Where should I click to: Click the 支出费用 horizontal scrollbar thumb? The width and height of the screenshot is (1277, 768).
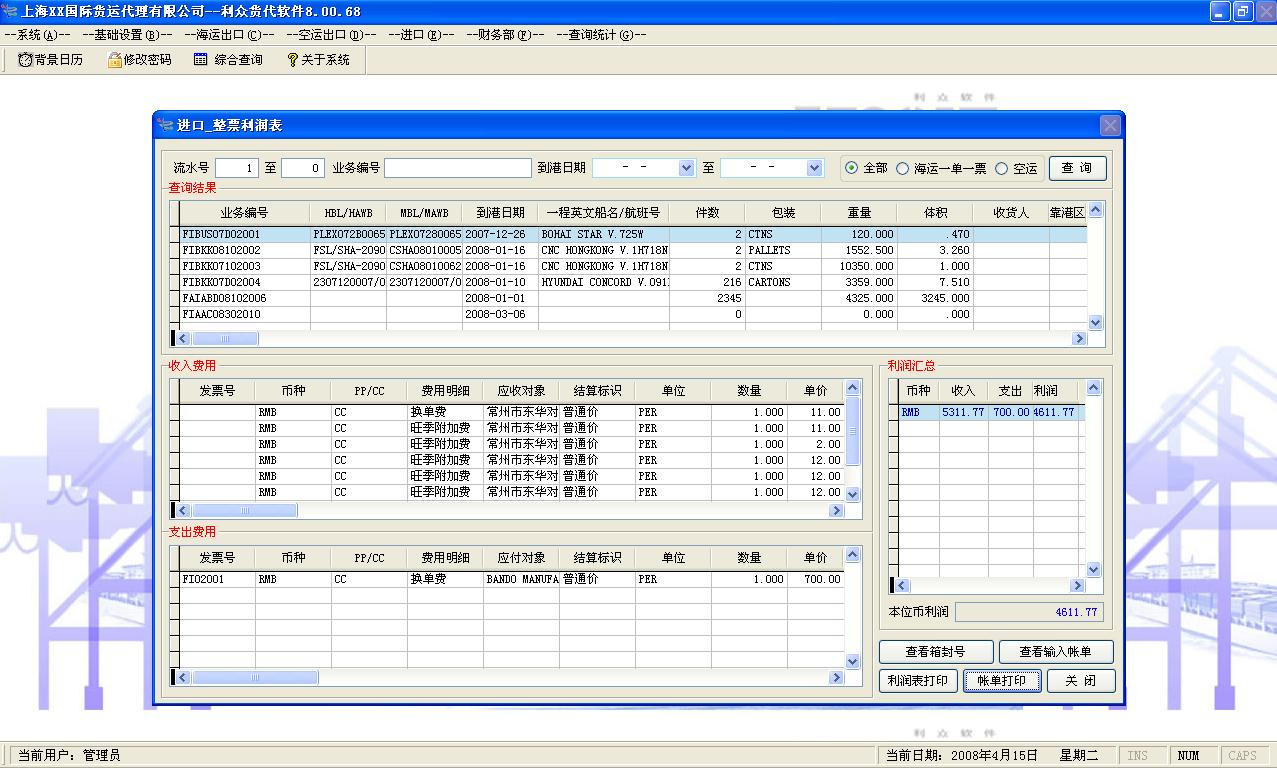pyautogui.click(x=255, y=678)
